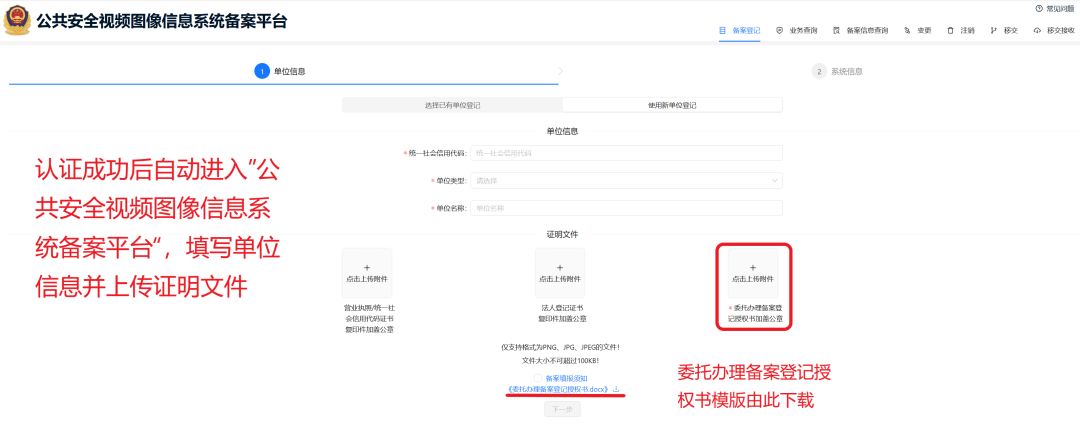Screen dimensions: 1080x436
Task: Select the 备案登记 menu item
Action: pyautogui.click(x=740, y=30)
